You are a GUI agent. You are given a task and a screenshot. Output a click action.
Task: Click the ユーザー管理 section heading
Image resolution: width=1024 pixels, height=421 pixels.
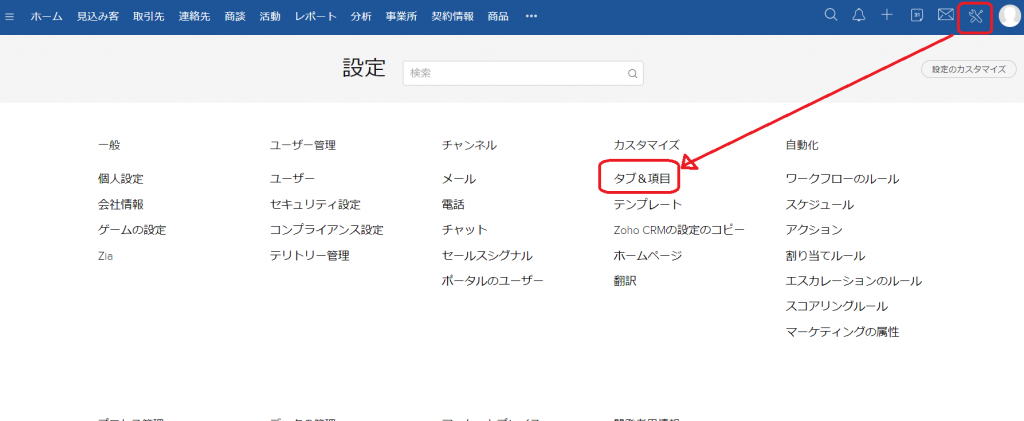point(303,146)
